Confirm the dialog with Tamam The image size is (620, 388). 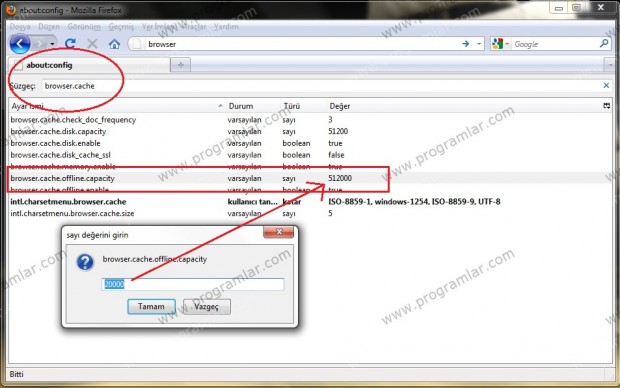coord(151,307)
